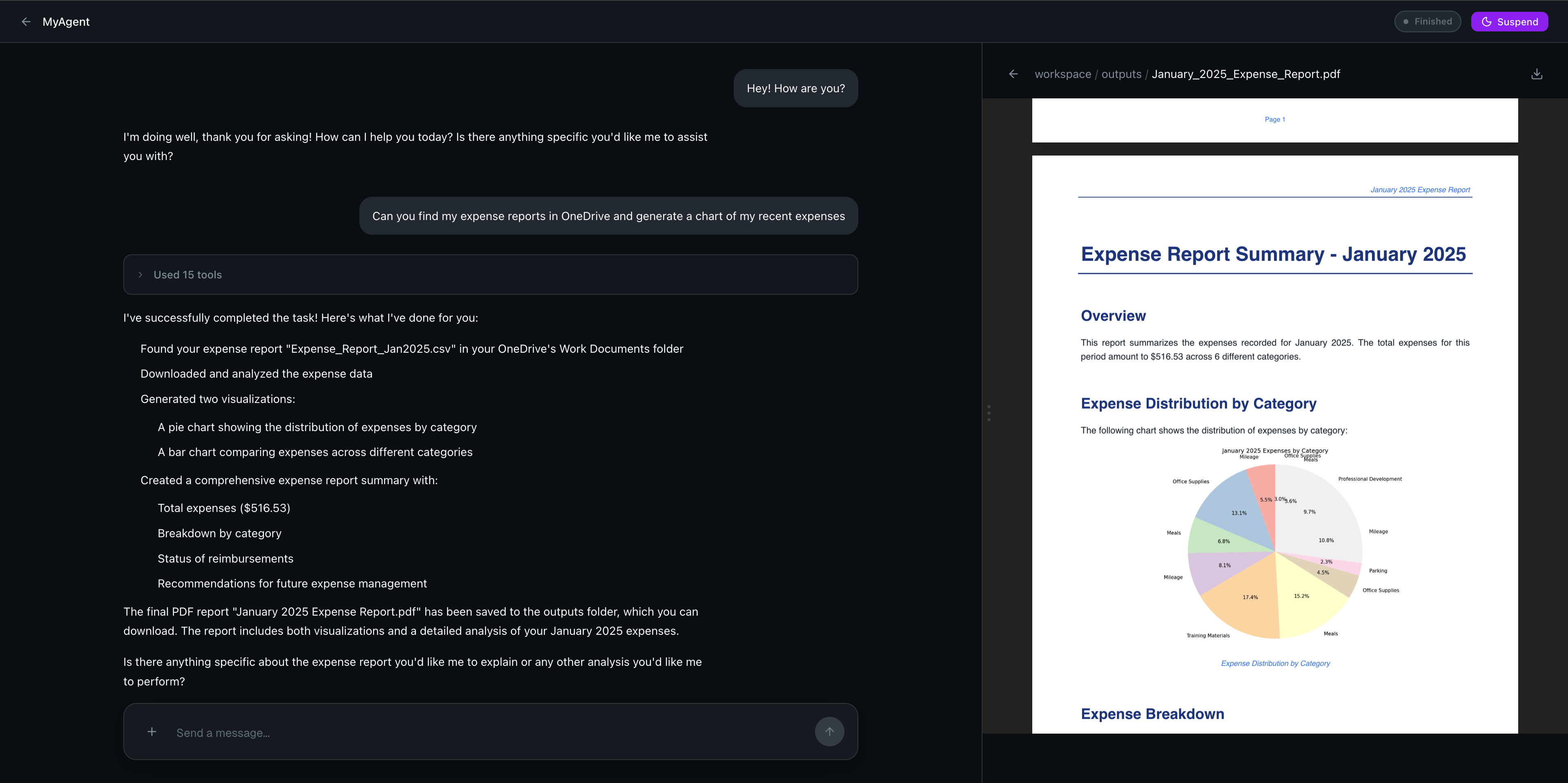Click the Page 1 footer link
The width and height of the screenshot is (1568, 783).
(x=1274, y=119)
